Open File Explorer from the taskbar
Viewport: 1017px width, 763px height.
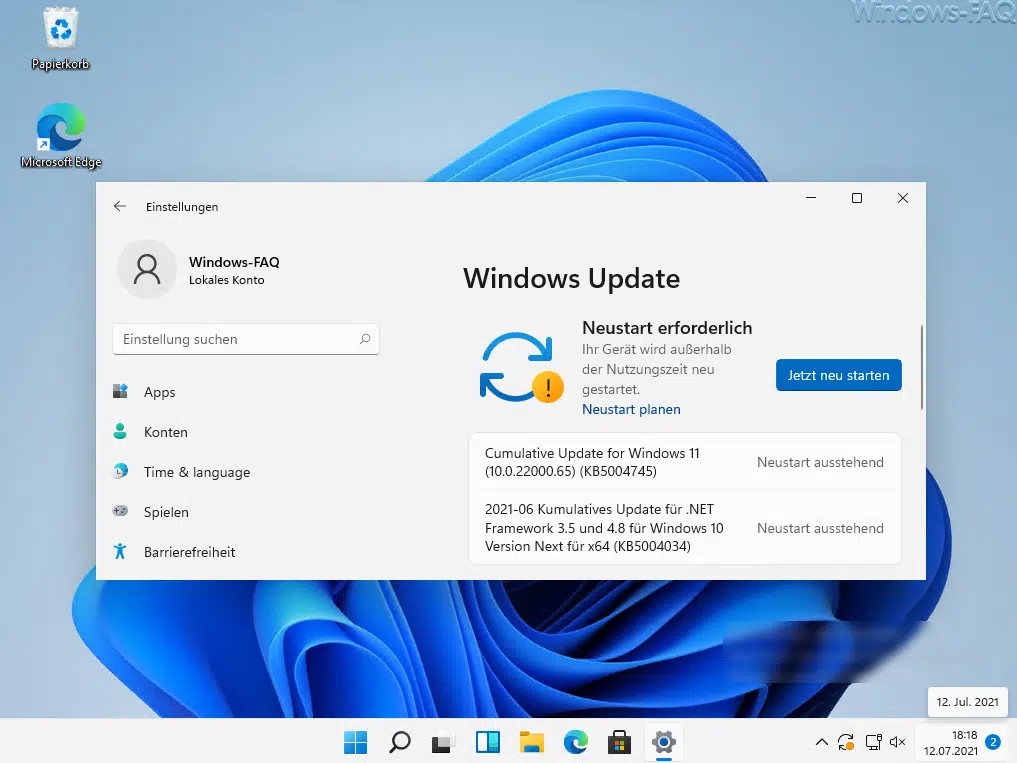click(531, 742)
